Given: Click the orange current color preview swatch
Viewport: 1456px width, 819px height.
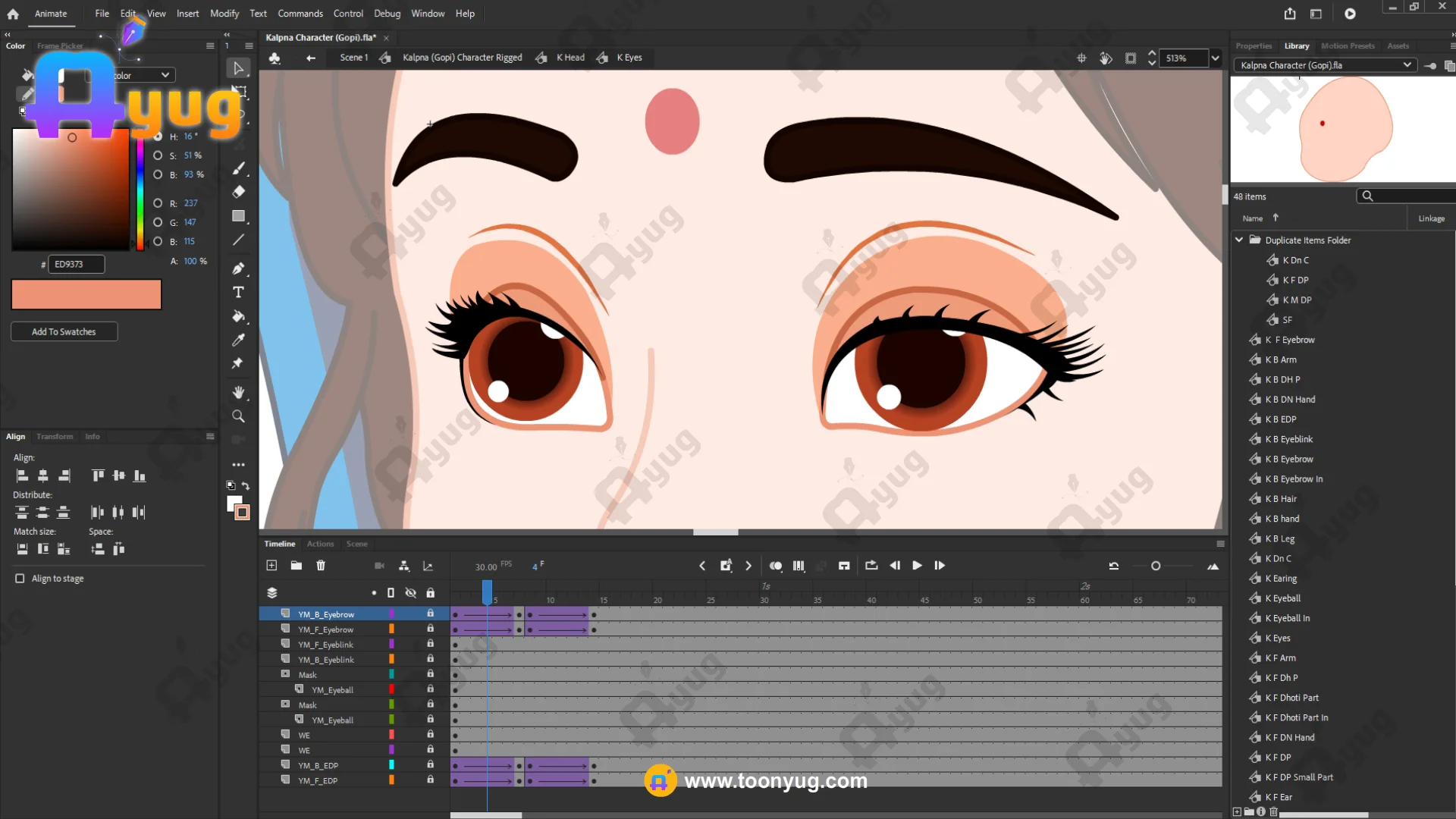Looking at the screenshot, I should point(86,294).
